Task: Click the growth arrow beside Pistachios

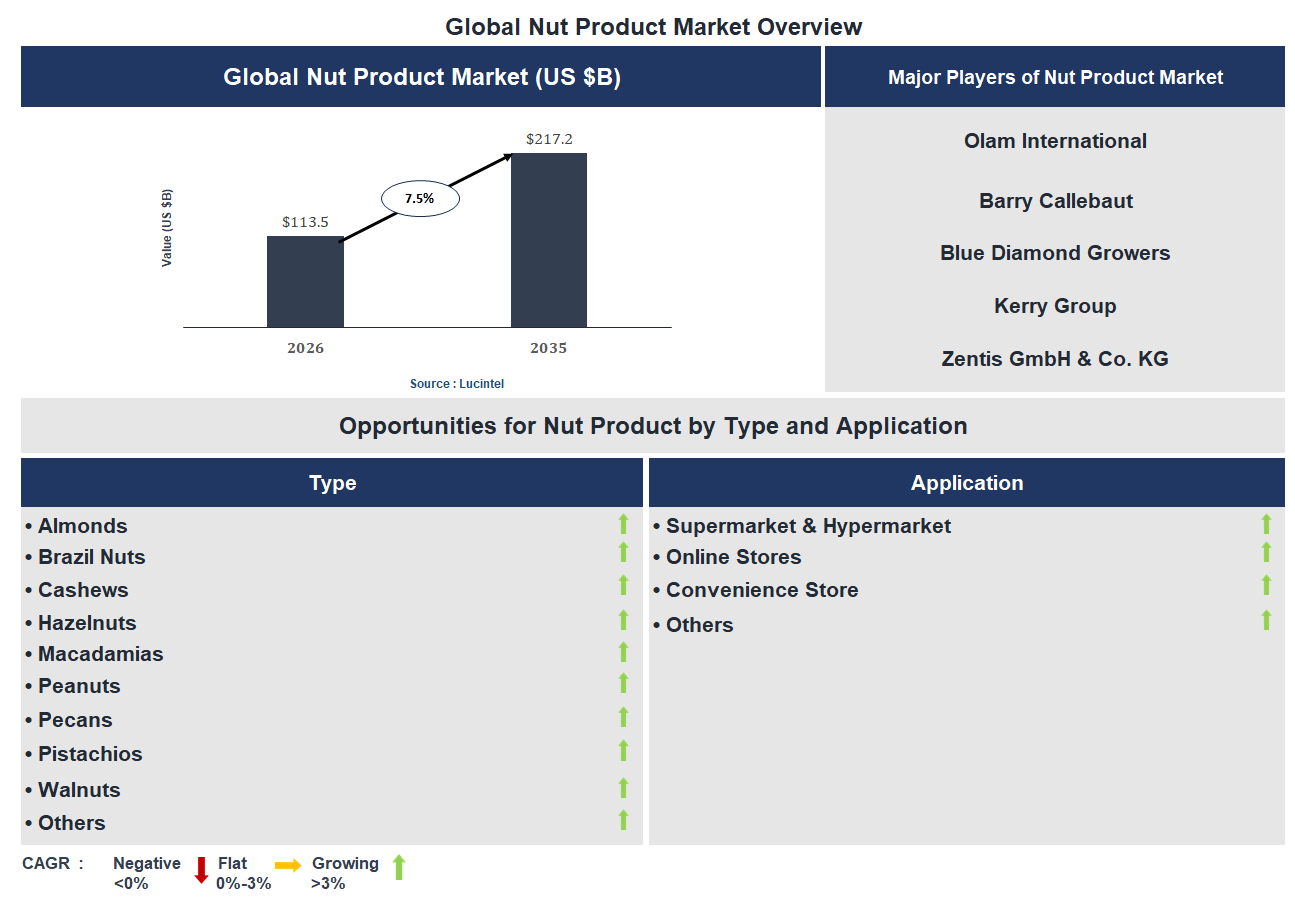Action: (622, 751)
